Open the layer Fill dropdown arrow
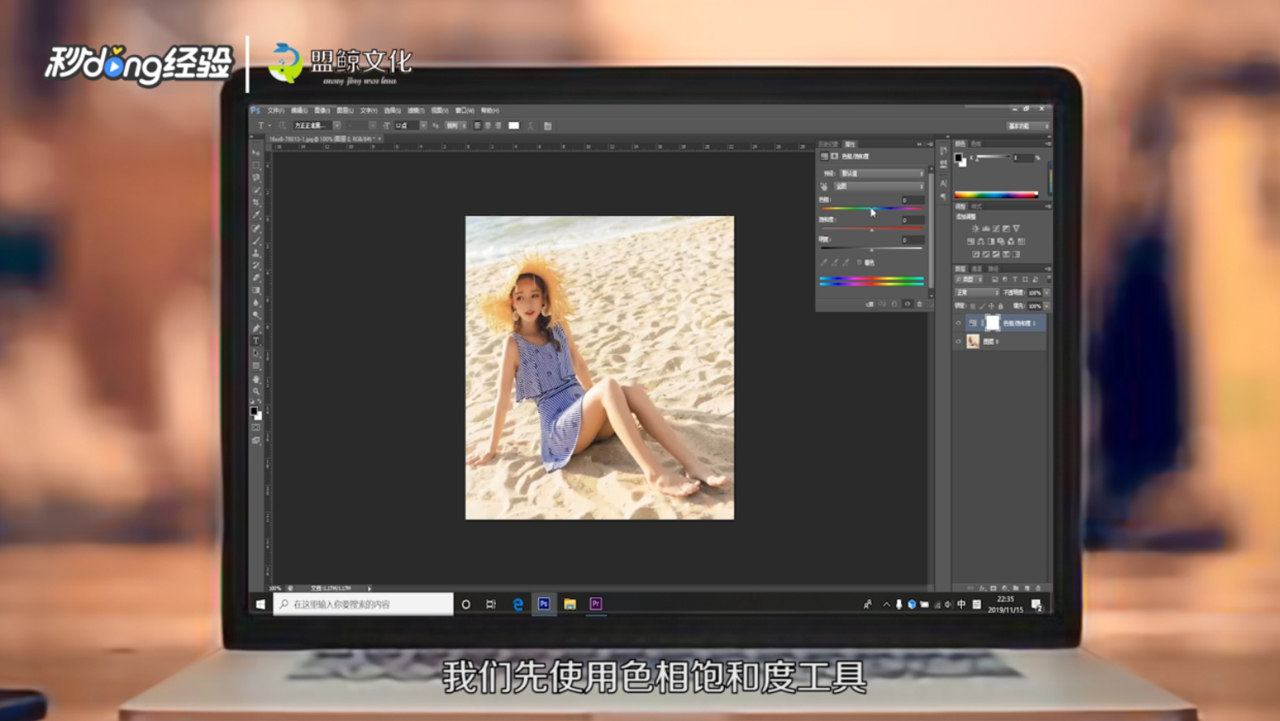The width and height of the screenshot is (1280, 721). click(1047, 306)
